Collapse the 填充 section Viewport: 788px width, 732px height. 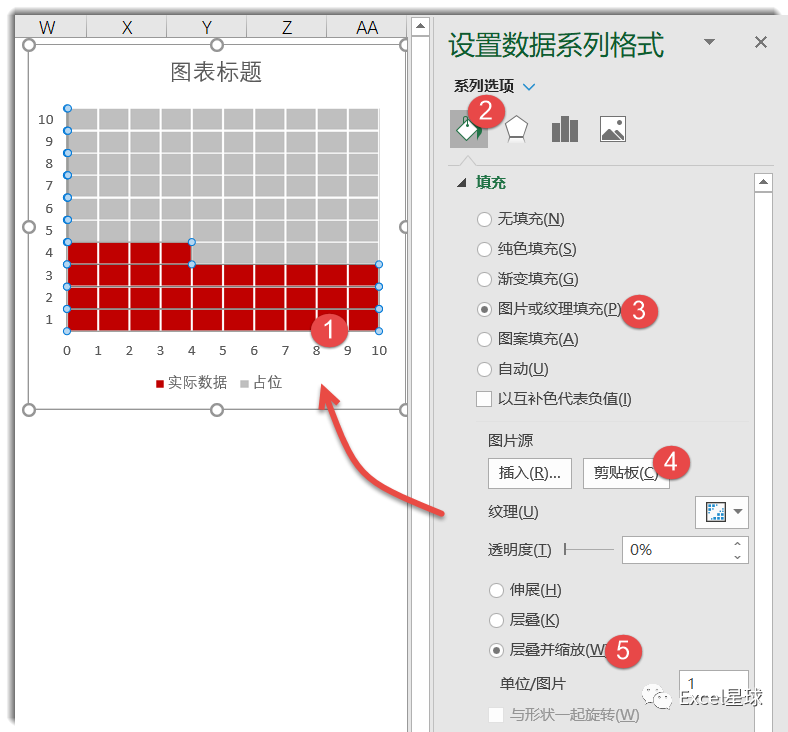(x=461, y=183)
